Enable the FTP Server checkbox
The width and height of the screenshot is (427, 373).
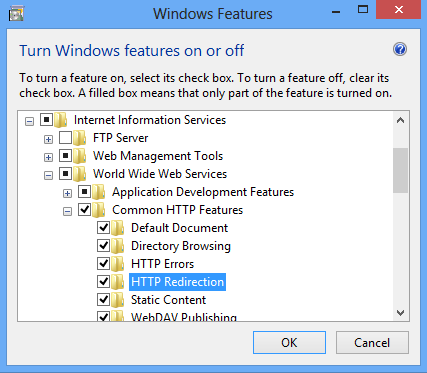(65, 137)
